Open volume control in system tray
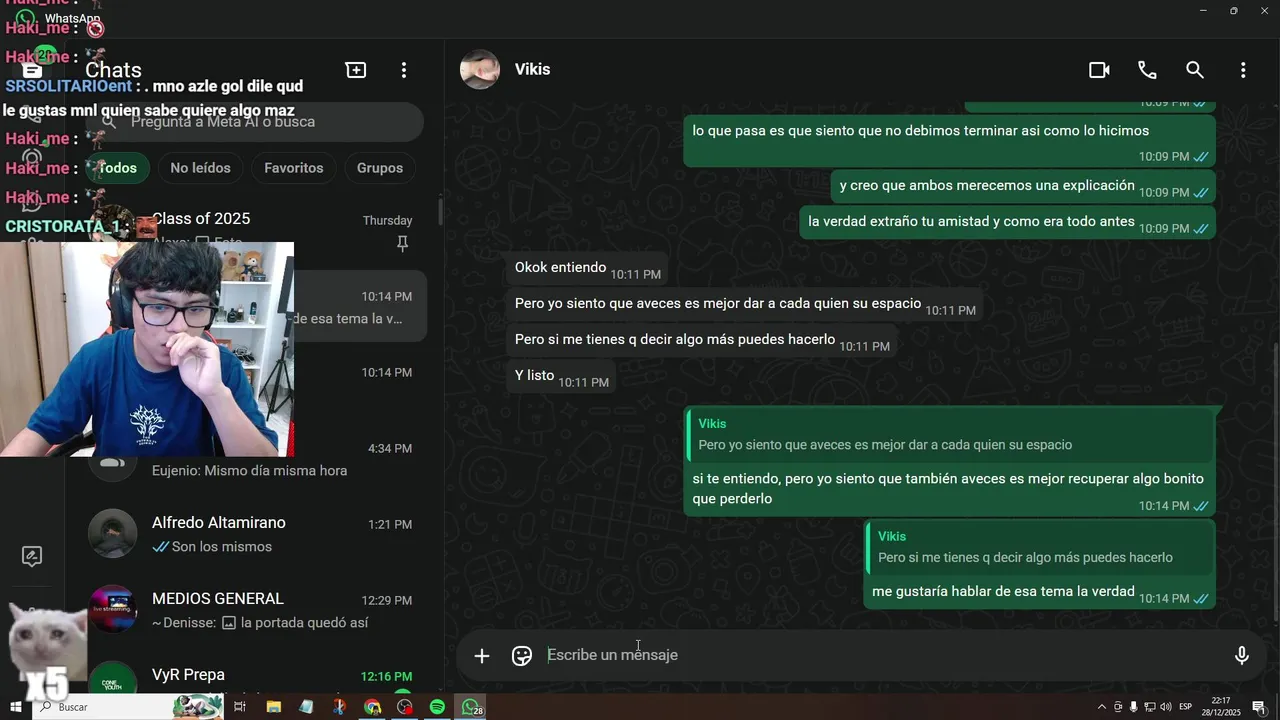Screen dimensions: 1280x720 click(x=1165, y=707)
